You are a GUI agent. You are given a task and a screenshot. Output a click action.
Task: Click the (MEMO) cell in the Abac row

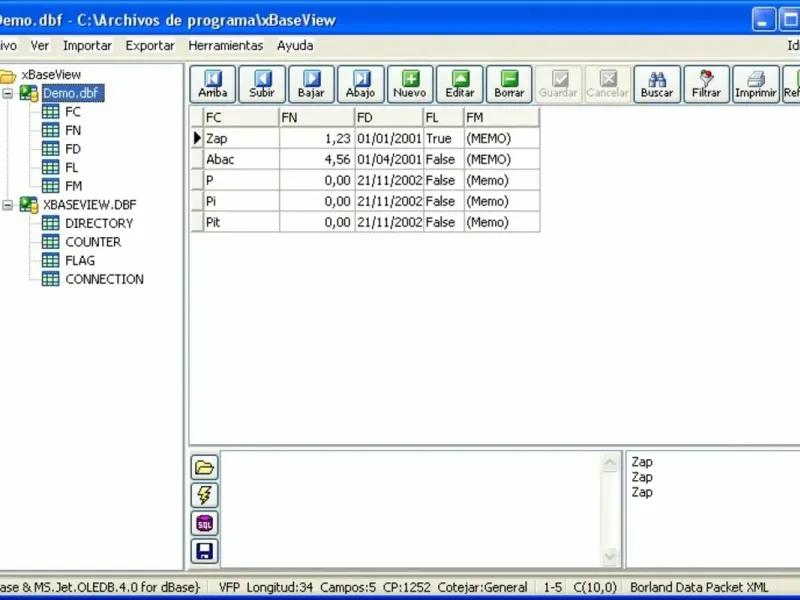[x=502, y=159]
